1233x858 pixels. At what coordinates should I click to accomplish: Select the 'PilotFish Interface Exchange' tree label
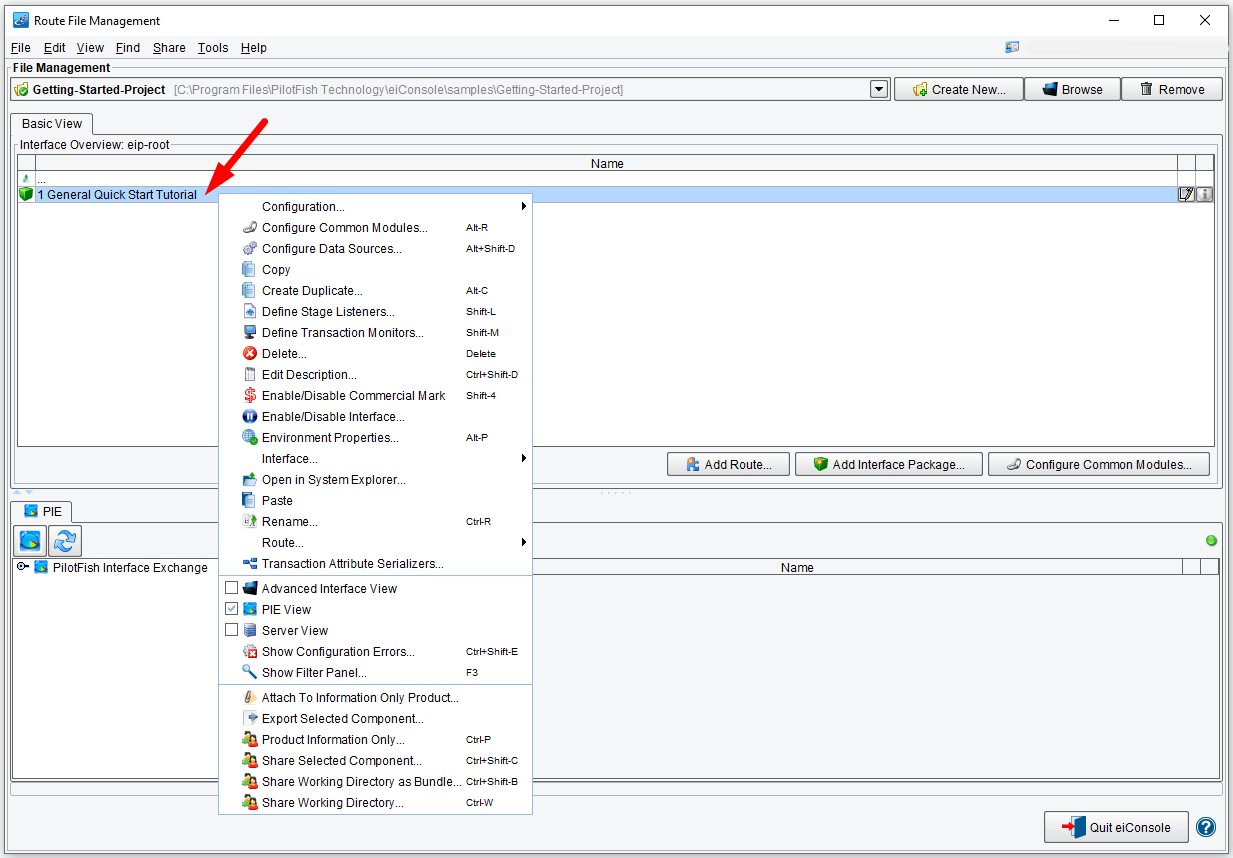click(x=130, y=567)
